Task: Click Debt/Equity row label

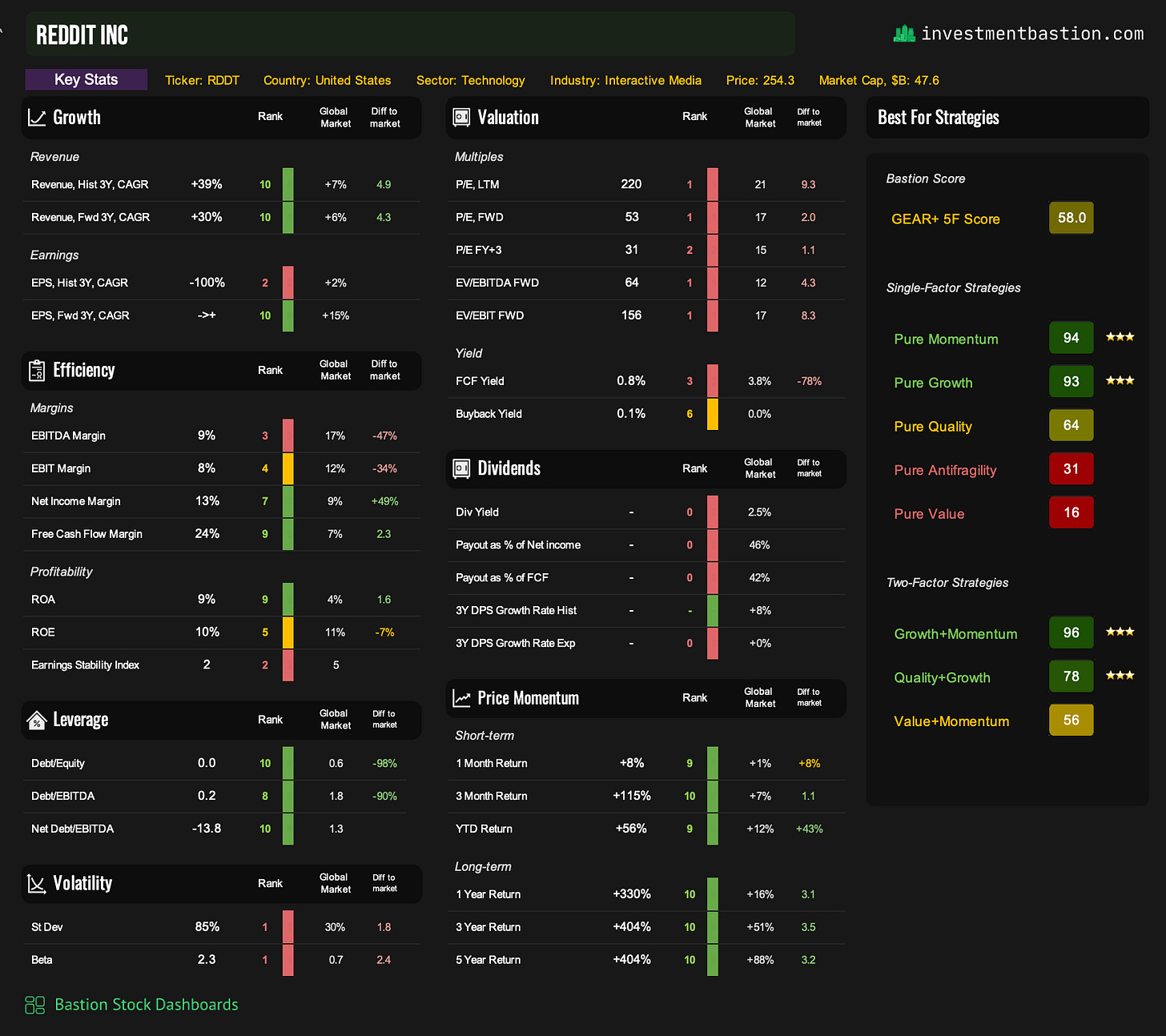Action: pyautogui.click(x=58, y=763)
